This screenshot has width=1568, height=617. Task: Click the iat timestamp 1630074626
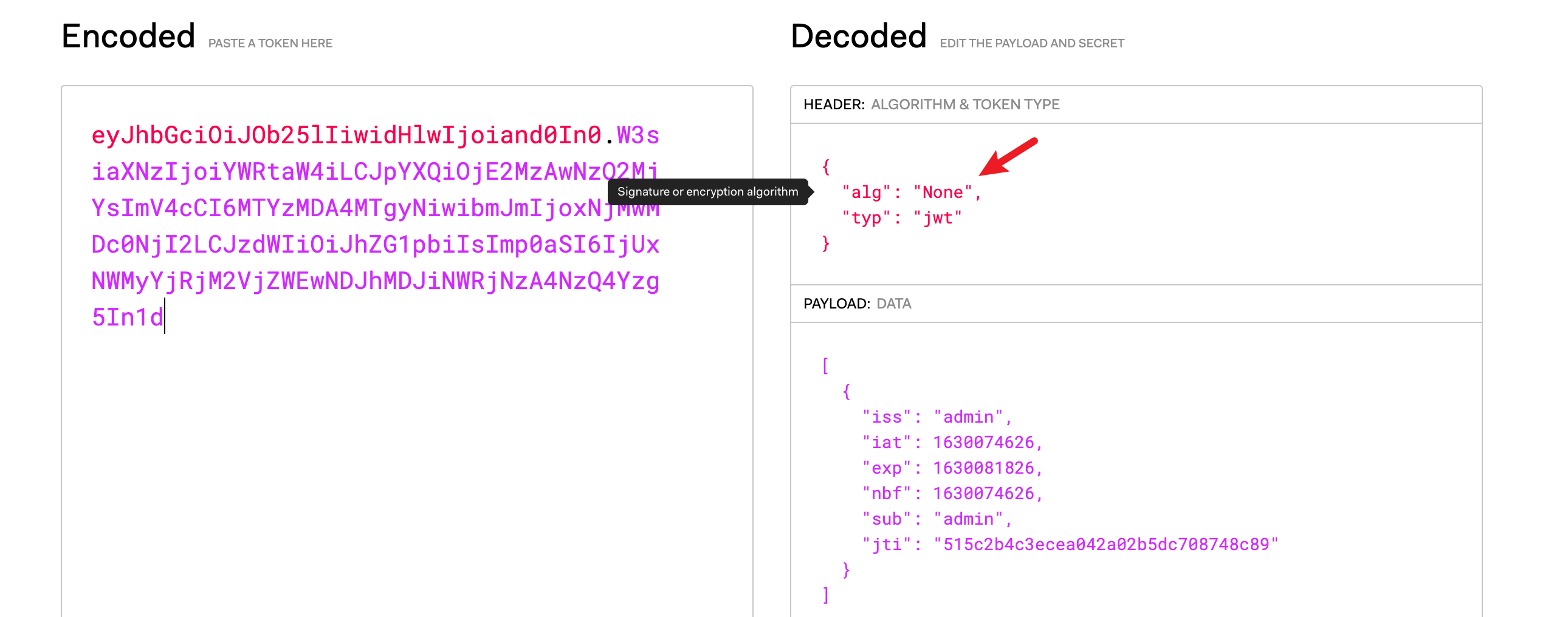point(983,442)
